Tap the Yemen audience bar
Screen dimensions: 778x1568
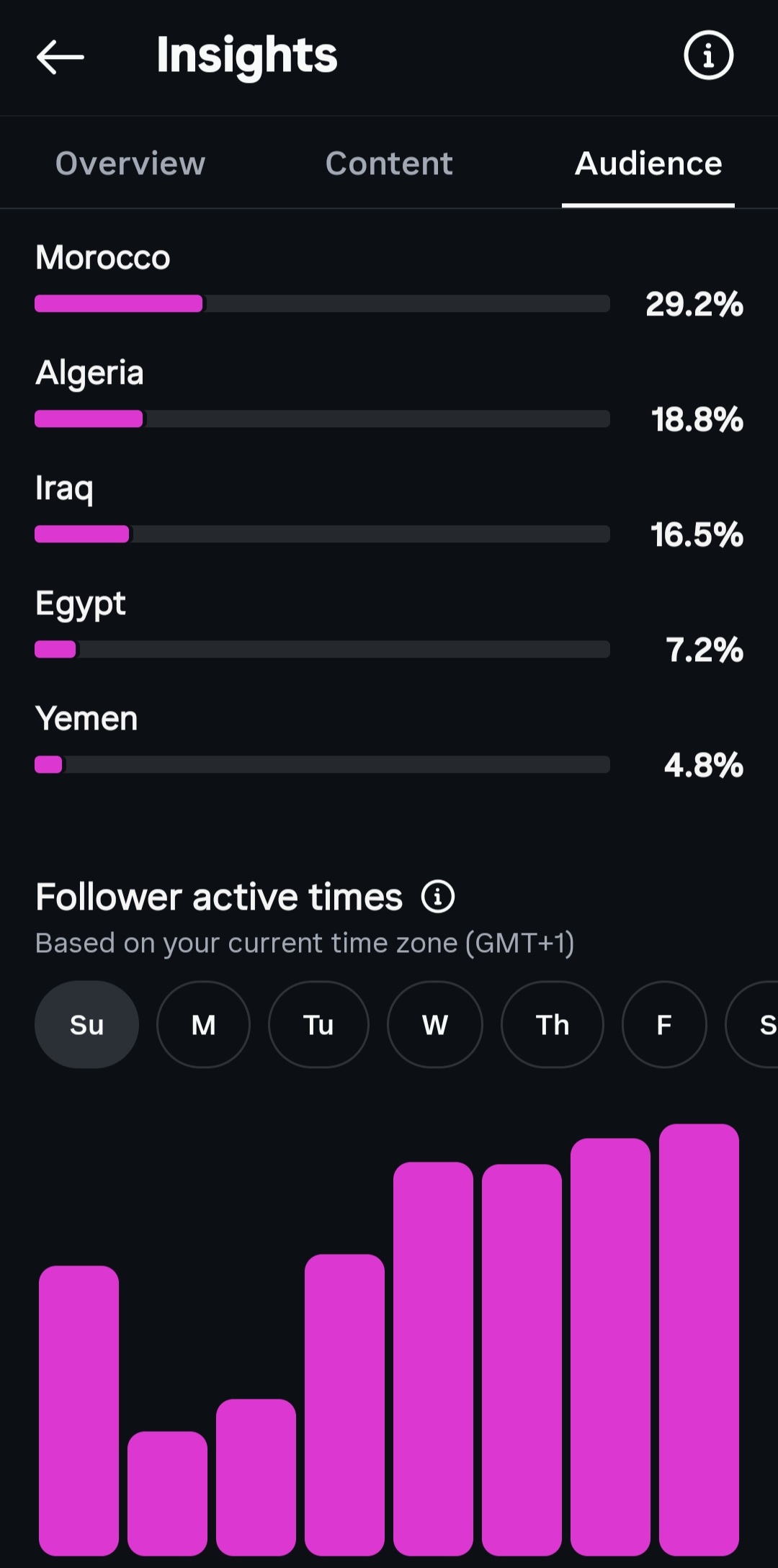322,764
